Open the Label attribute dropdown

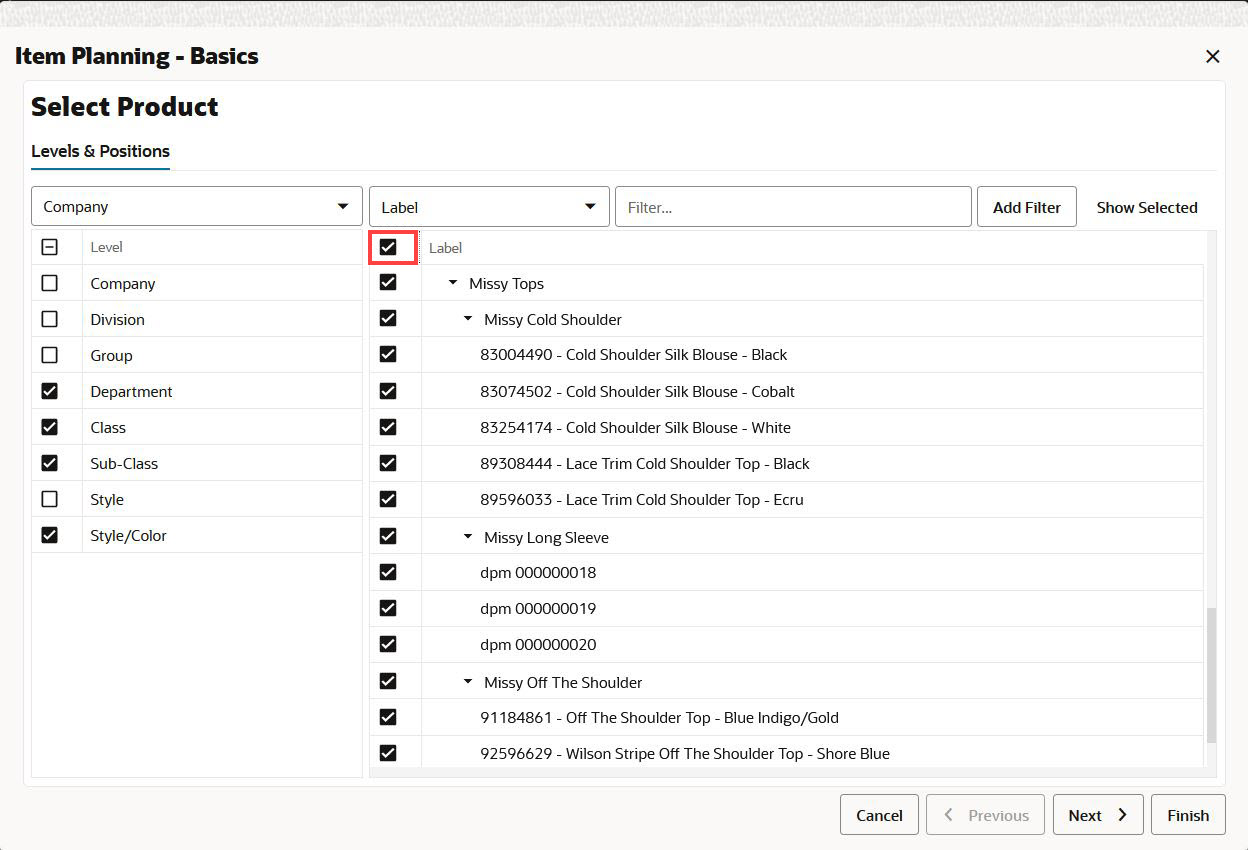click(x=489, y=207)
